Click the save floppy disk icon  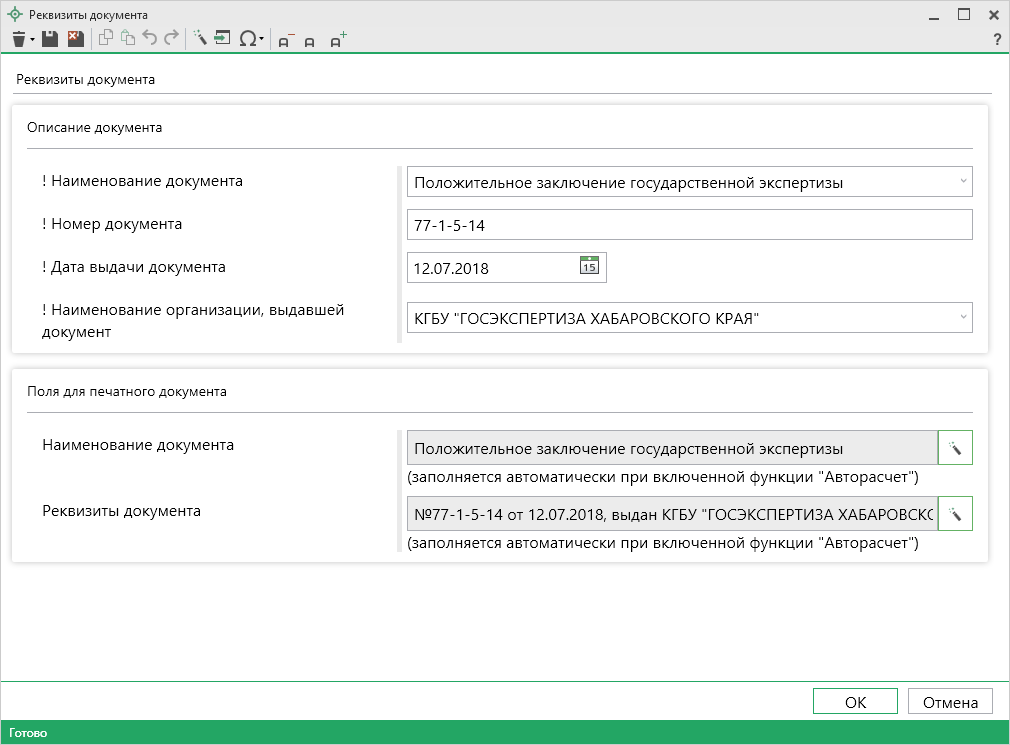click(50, 39)
